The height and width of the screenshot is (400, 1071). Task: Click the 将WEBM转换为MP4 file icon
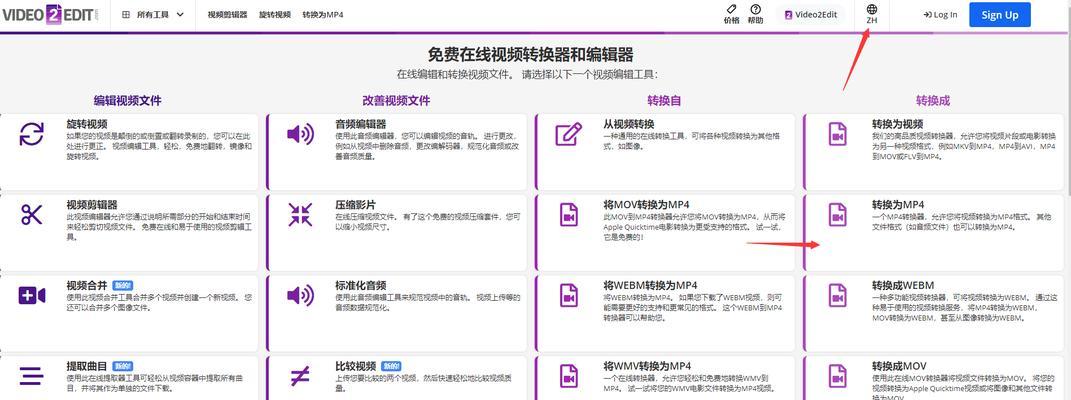click(x=568, y=295)
